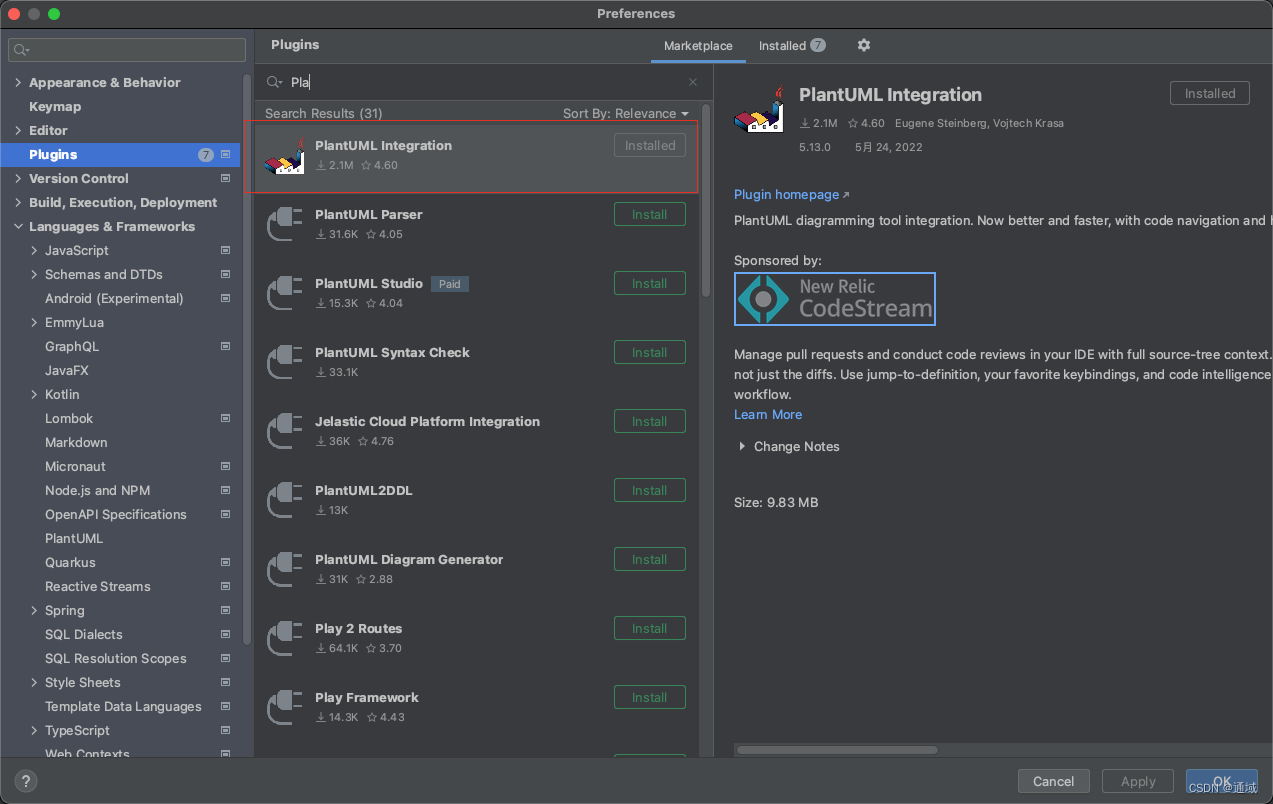Install the PlantUML Parser plugin

pos(650,215)
